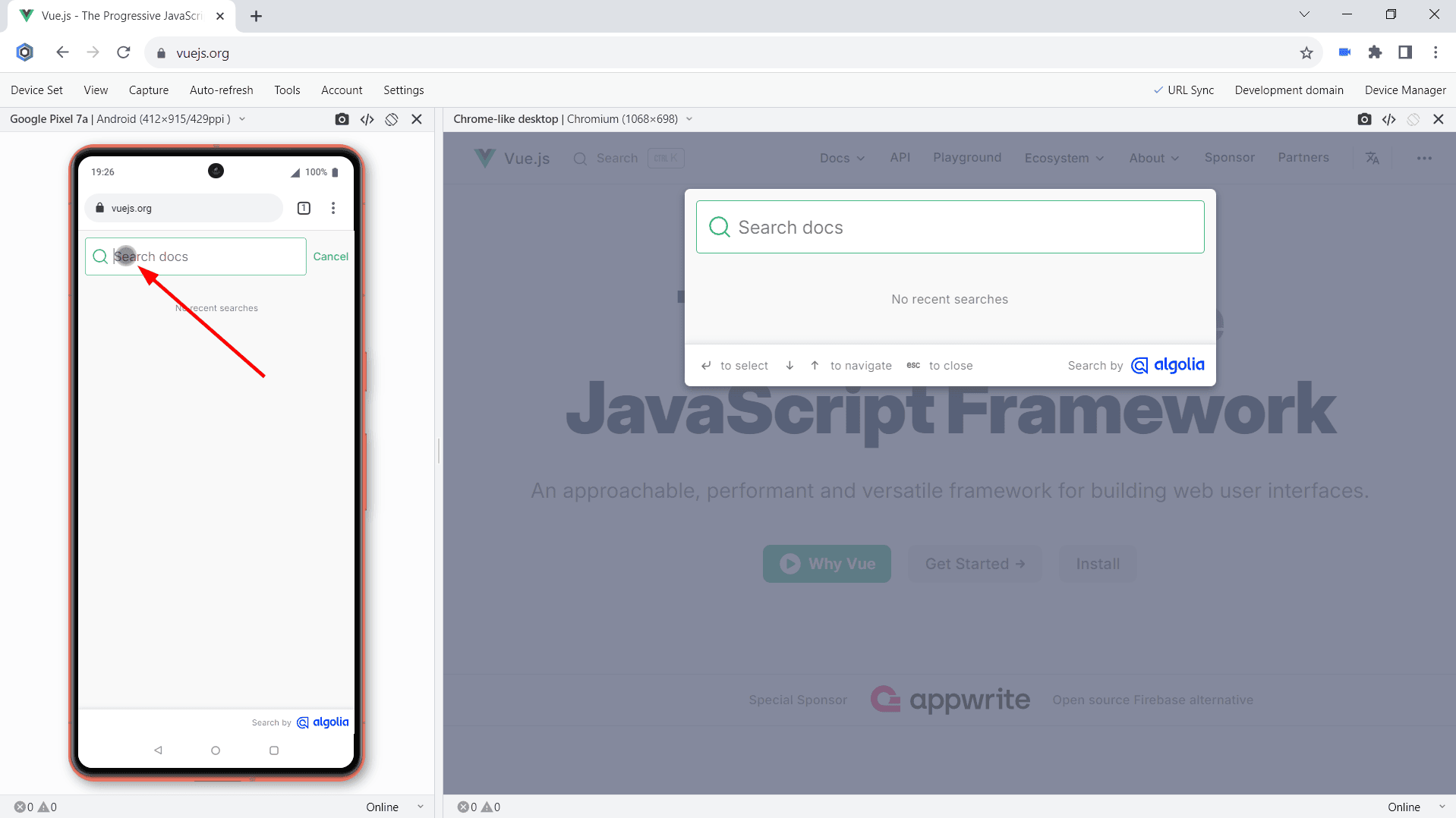Capture screenshot of Chrome-like desktop panel

point(1364,119)
